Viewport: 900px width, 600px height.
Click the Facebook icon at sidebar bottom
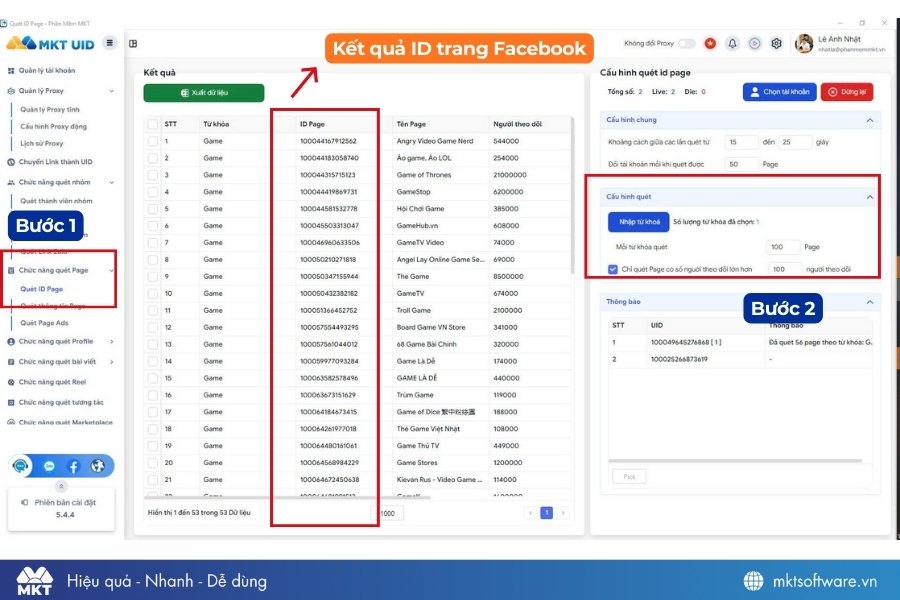(74, 466)
